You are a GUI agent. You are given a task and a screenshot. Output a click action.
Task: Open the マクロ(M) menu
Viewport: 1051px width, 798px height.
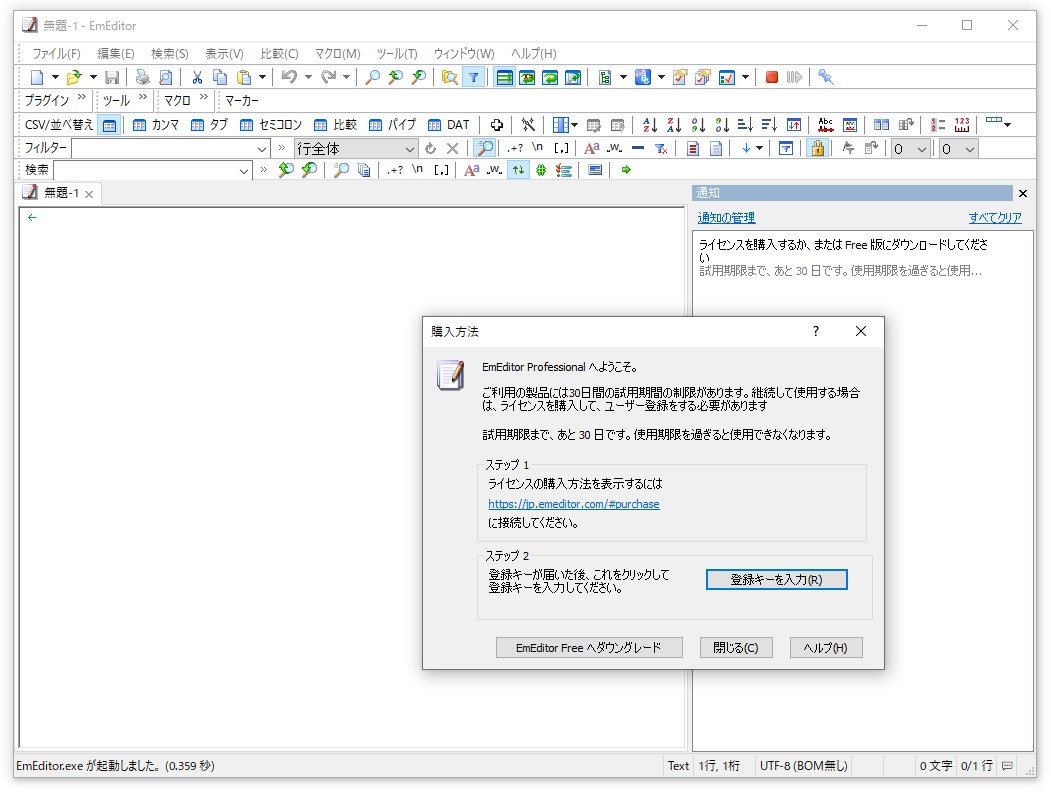[338, 54]
